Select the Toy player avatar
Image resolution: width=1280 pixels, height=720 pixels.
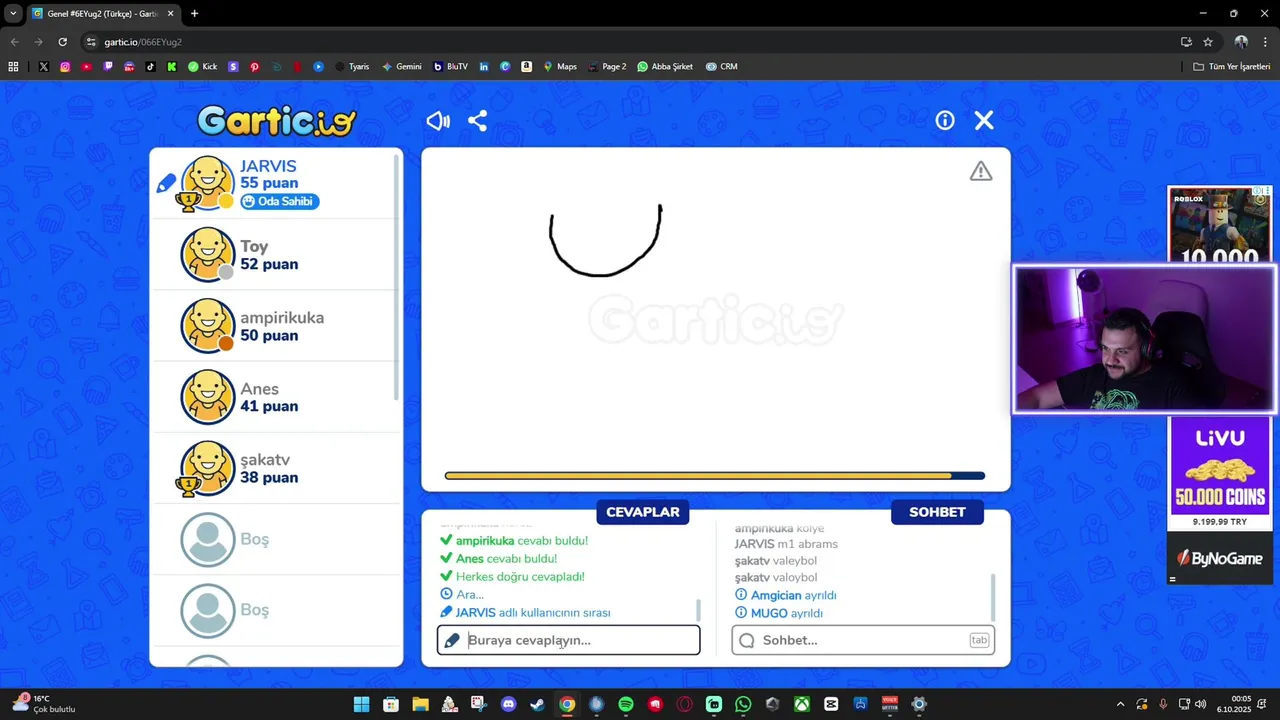[x=208, y=255]
